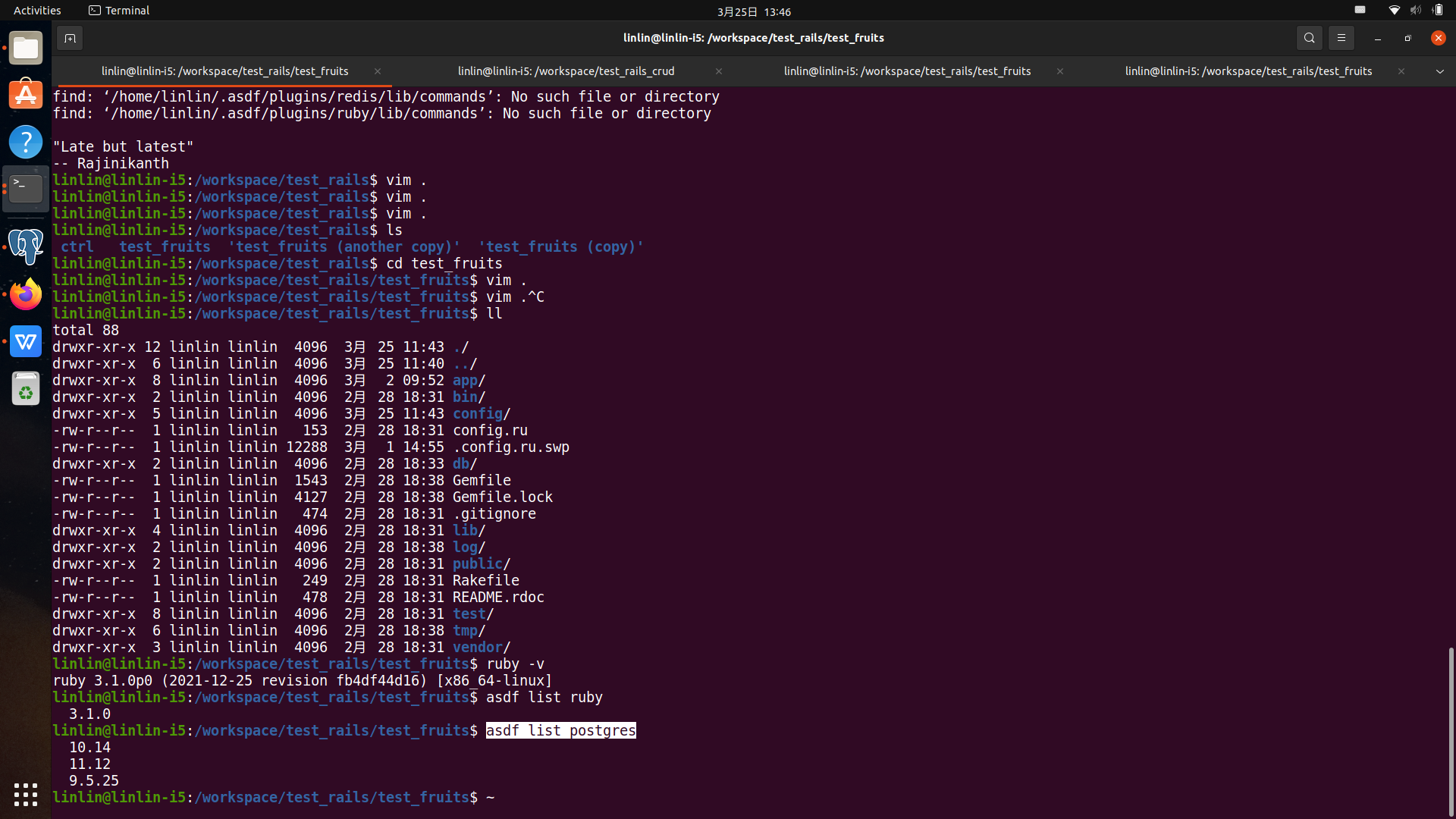Launch Firefox from the dock
The image size is (1456, 819).
26,294
